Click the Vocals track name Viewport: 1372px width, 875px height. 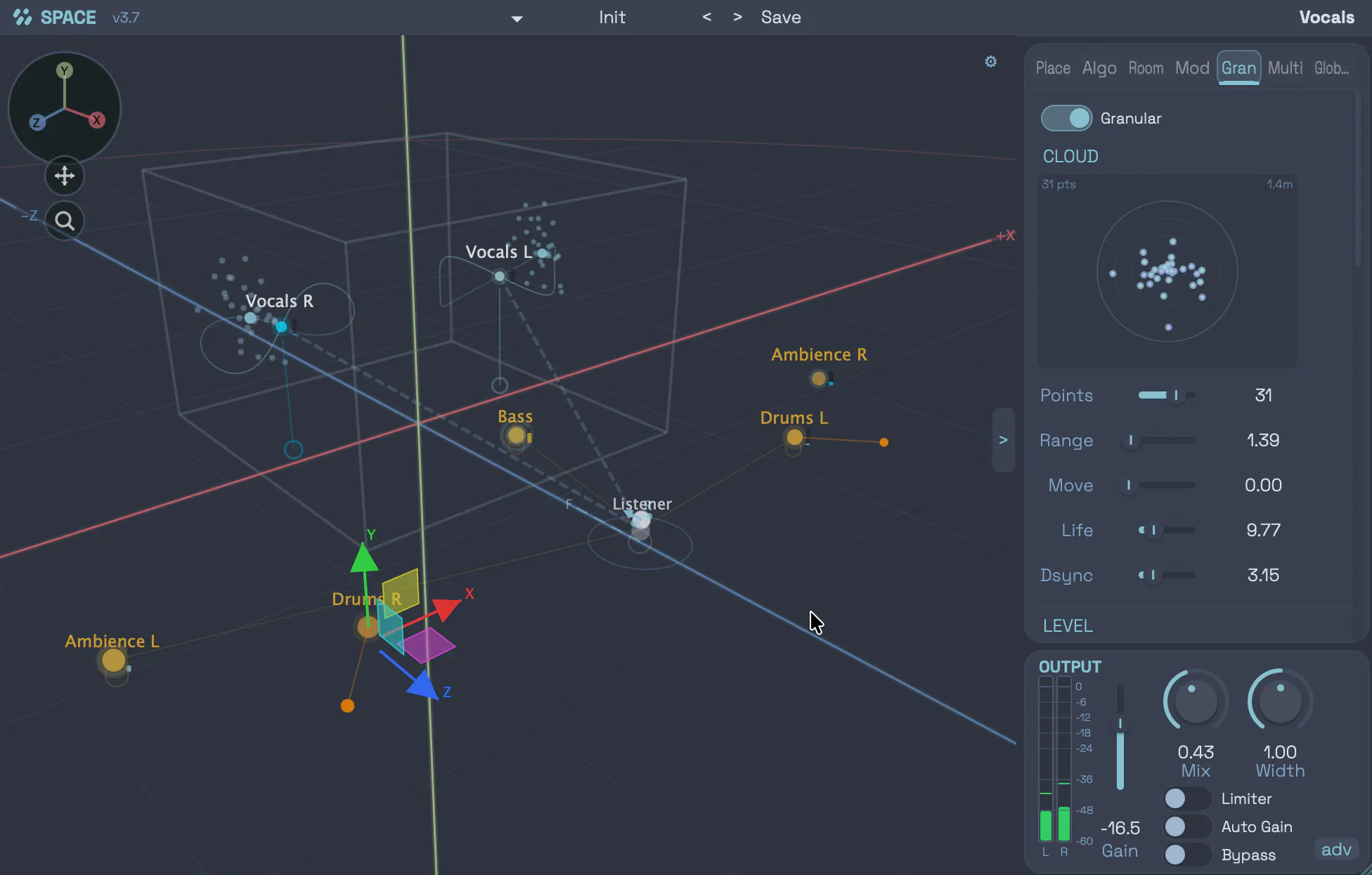click(x=1326, y=17)
